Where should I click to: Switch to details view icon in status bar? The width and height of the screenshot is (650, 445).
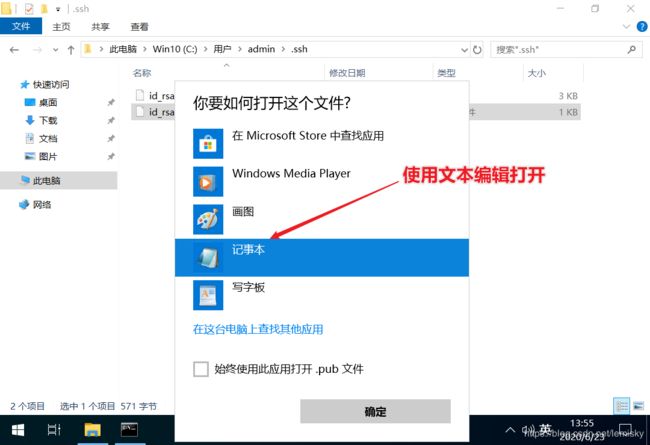pos(621,406)
